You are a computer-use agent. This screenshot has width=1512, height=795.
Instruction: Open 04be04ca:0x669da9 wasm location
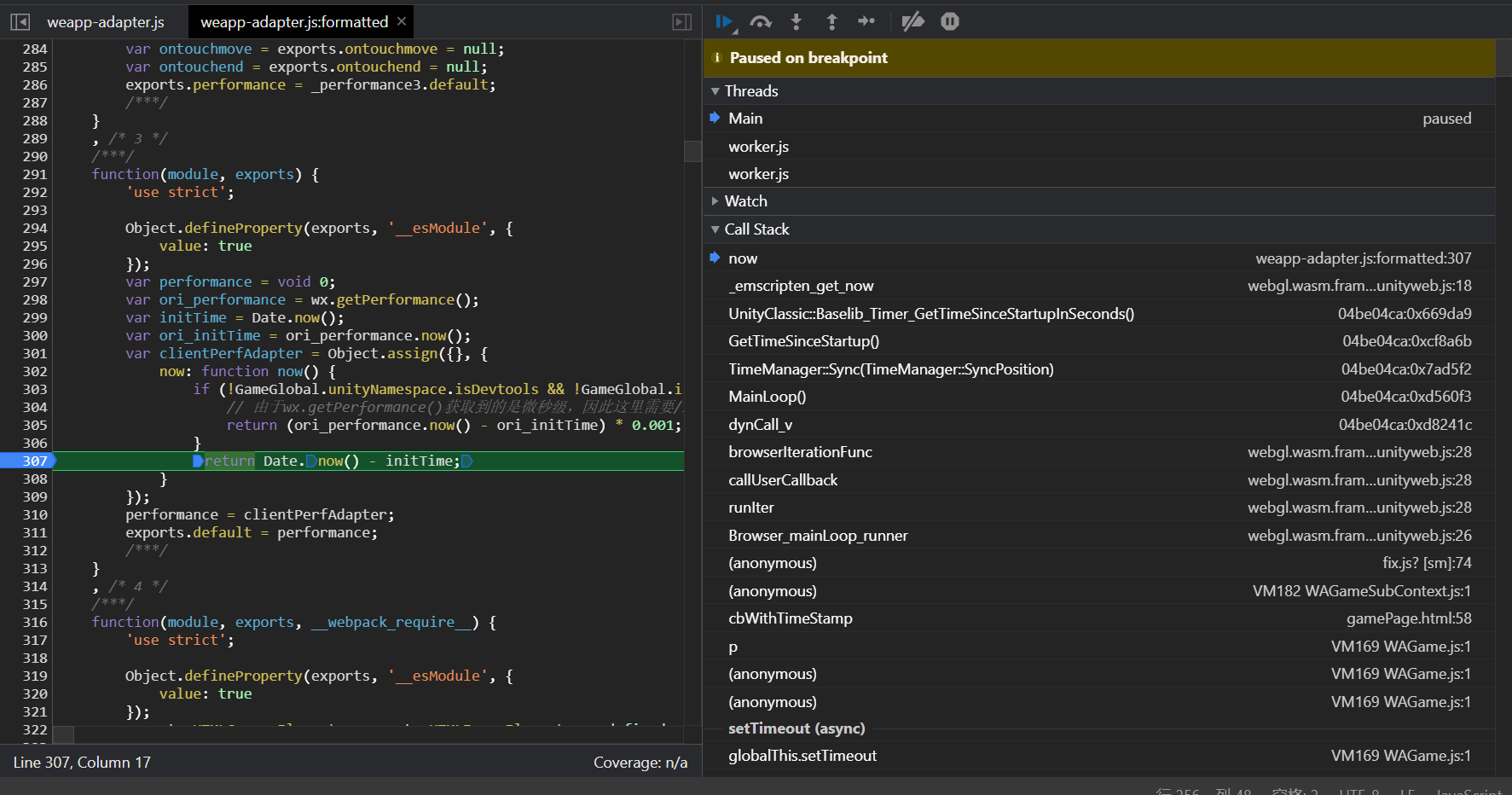coord(1405,314)
